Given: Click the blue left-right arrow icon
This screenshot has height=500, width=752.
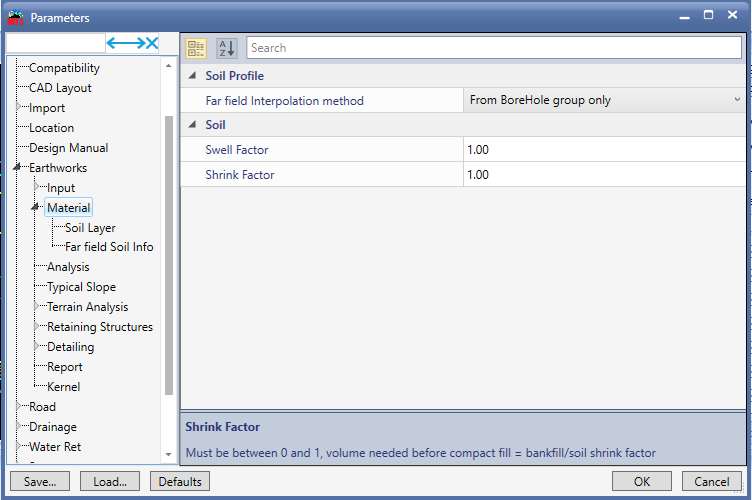Looking at the screenshot, I should 126,44.
